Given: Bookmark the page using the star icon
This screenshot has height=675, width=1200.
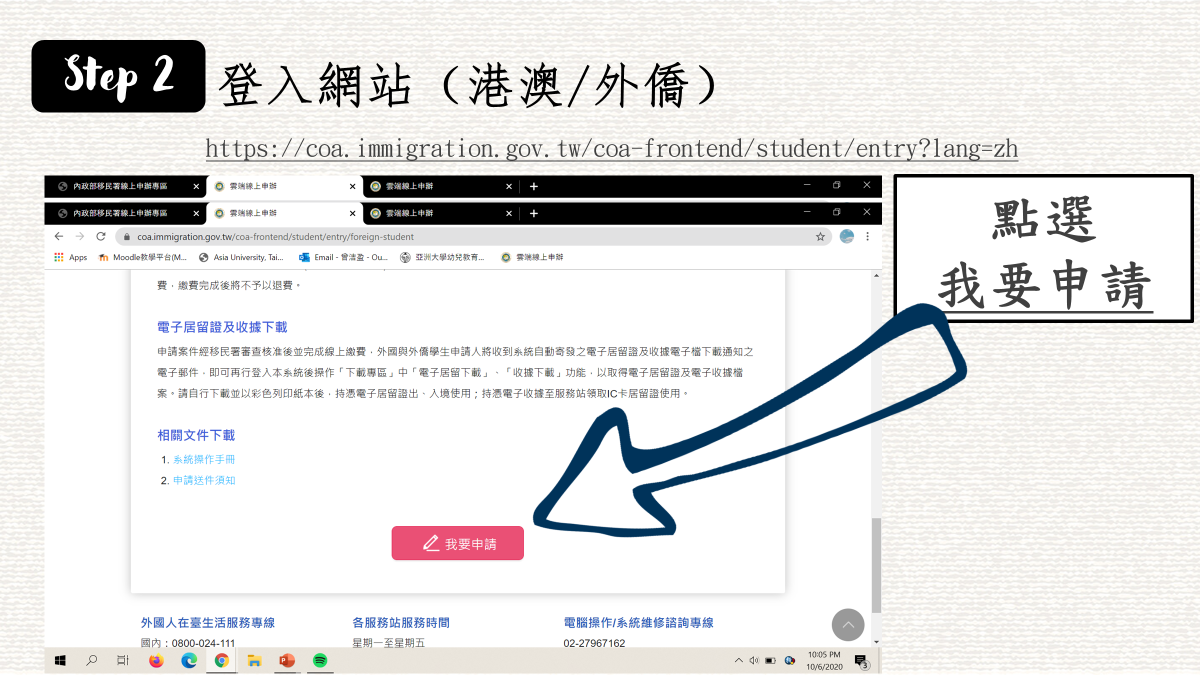Looking at the screenshot, I should [821, 236].
